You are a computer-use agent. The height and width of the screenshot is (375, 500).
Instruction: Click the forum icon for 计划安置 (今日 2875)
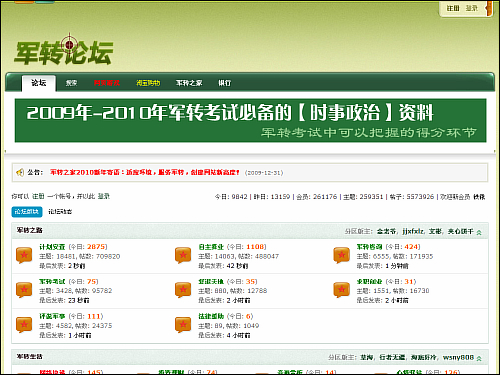[24, 255]
